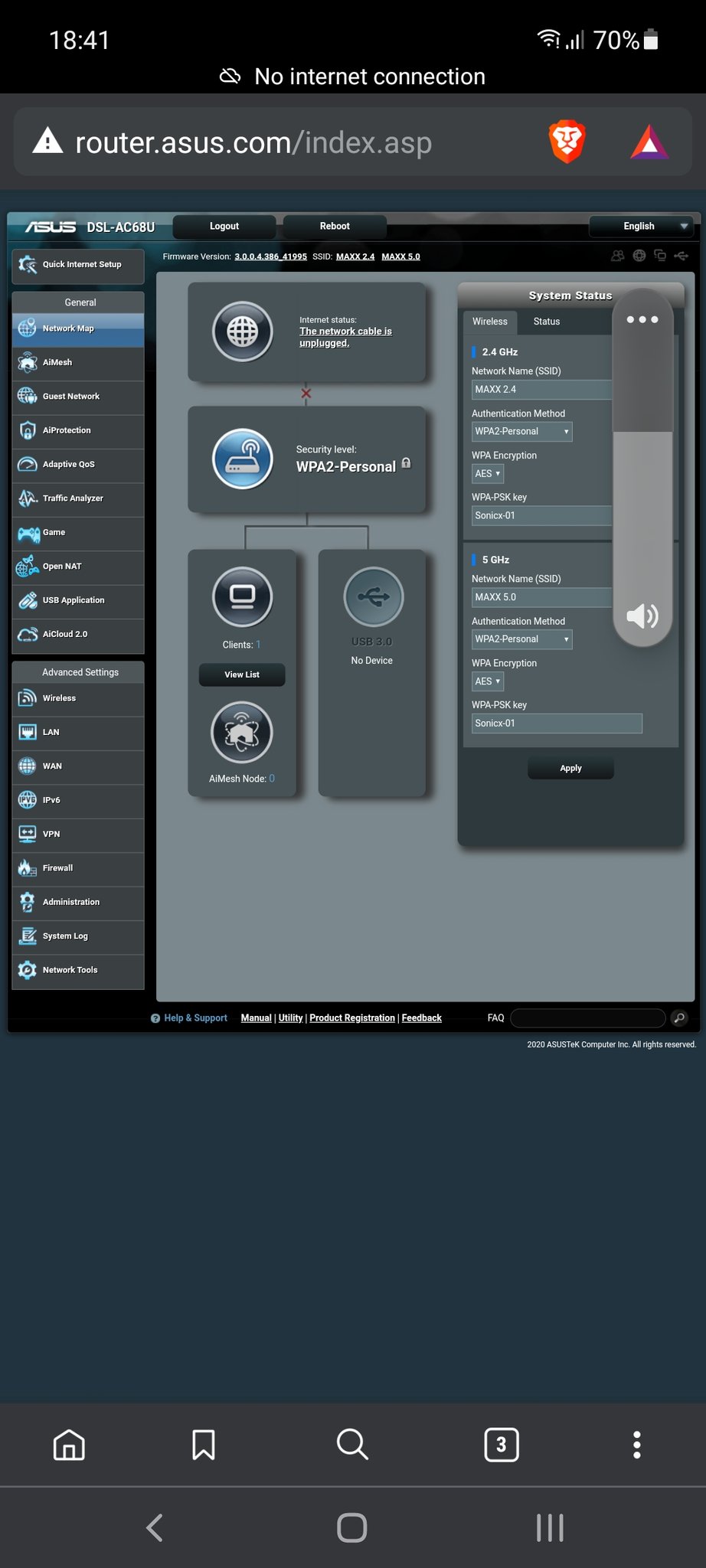Select Network Map in the sidebar

[x=78, y=329]
